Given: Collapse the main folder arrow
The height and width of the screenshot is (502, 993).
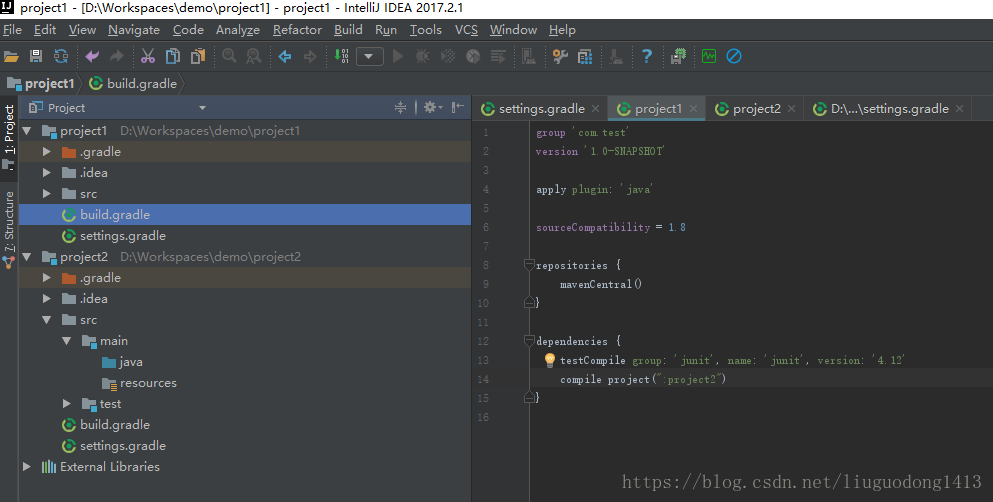Looking at the screenshot, I should point(66,341).
